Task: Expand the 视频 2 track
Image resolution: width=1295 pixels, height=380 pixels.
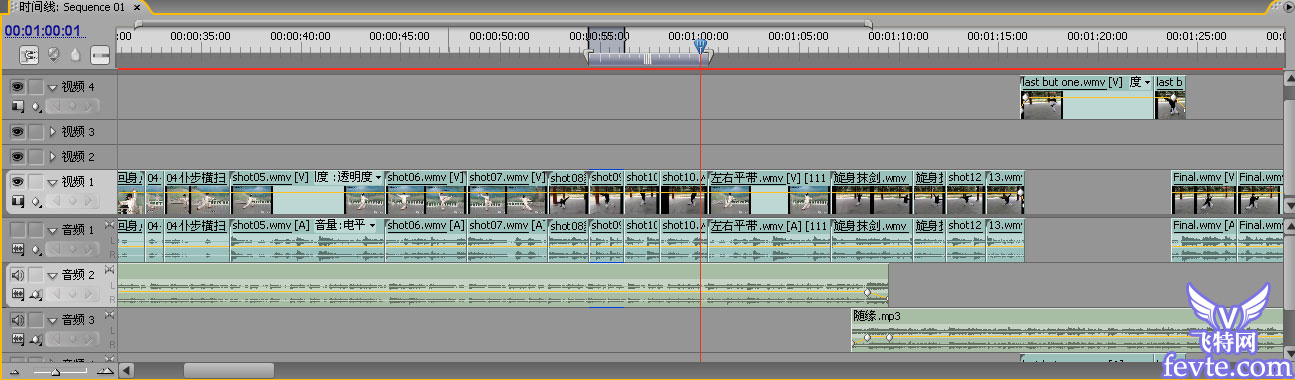Action: 53,156
